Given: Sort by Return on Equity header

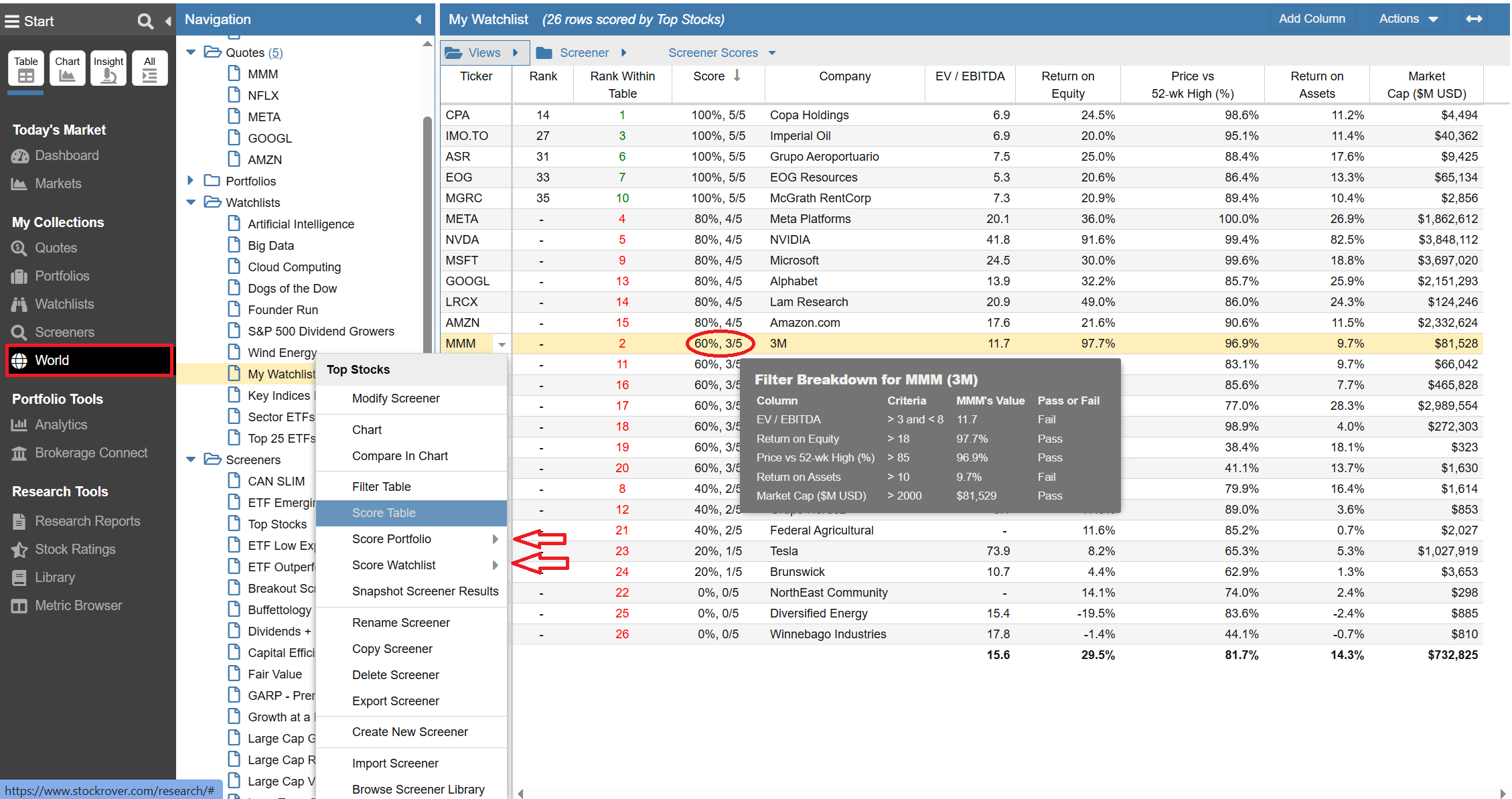Looking at the screenshot, I should click(1067, 84).
